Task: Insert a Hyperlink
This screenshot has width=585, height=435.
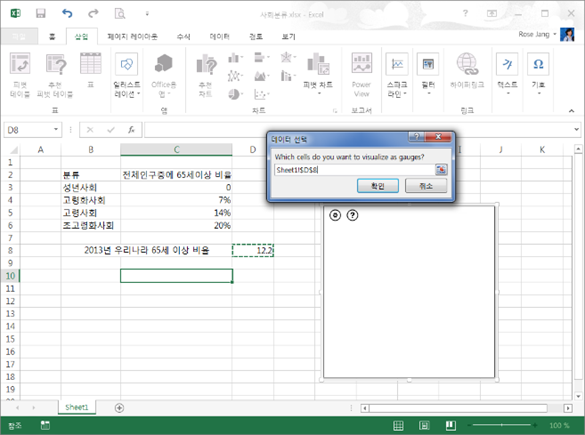Action: (x=467, y=71)
